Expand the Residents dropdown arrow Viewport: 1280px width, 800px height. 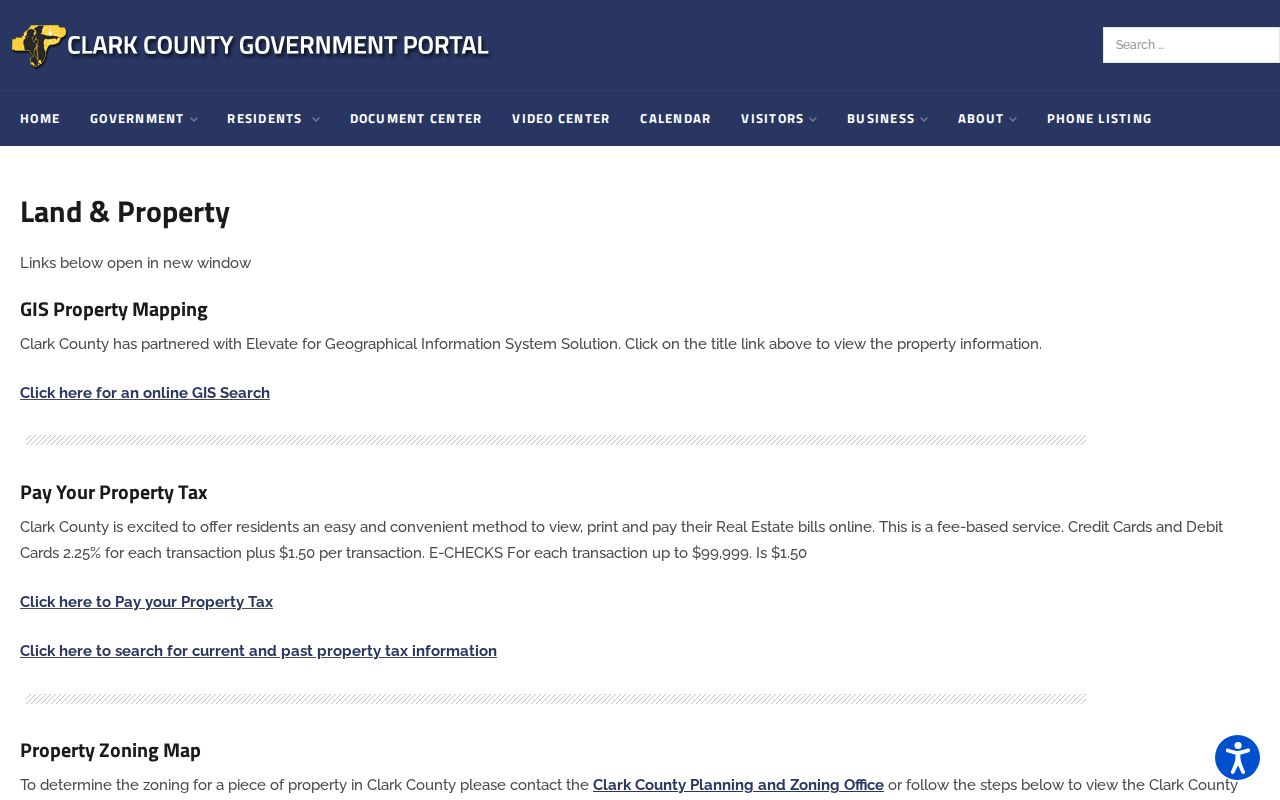tap(316, 119)
